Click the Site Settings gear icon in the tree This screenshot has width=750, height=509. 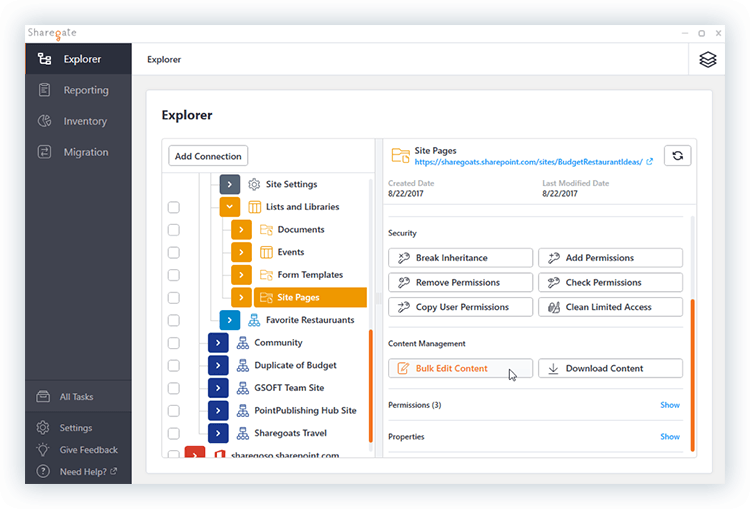pos(254,184)
